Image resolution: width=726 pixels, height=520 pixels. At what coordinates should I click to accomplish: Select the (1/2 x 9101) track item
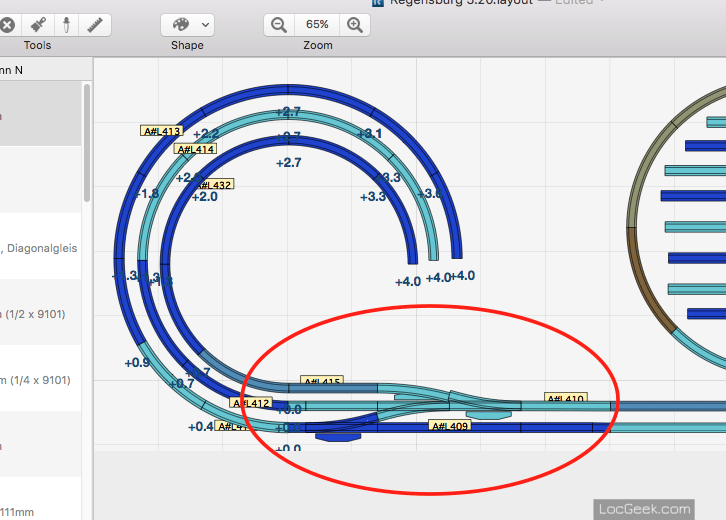tap(40, 312)
